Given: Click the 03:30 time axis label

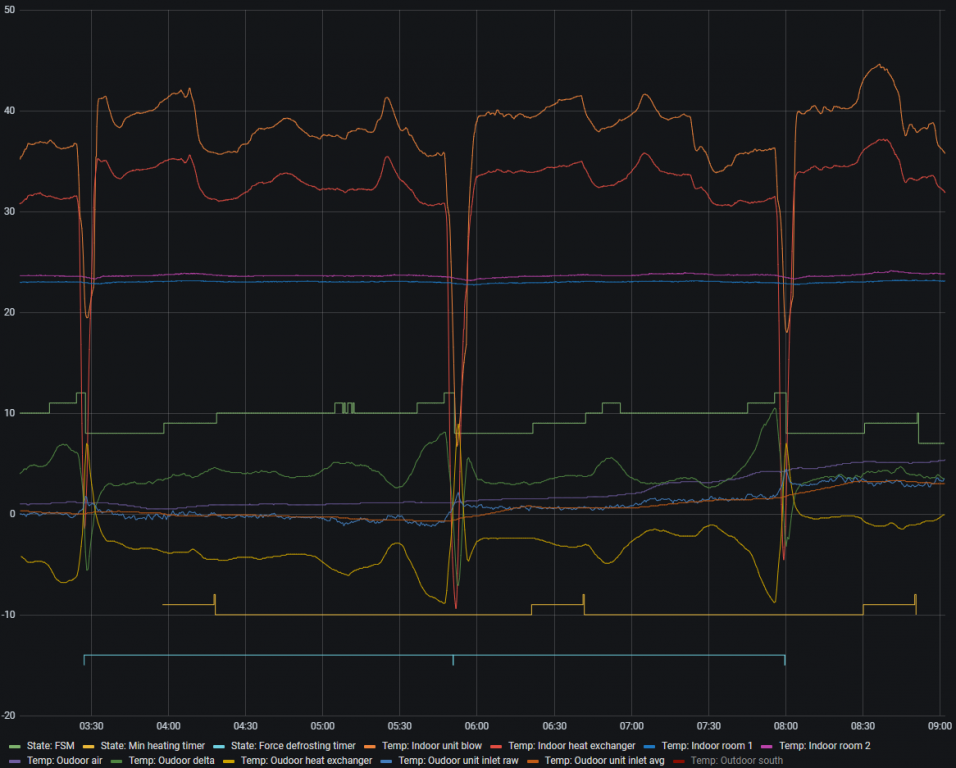Looking at the screenshot, I should 91,726.
